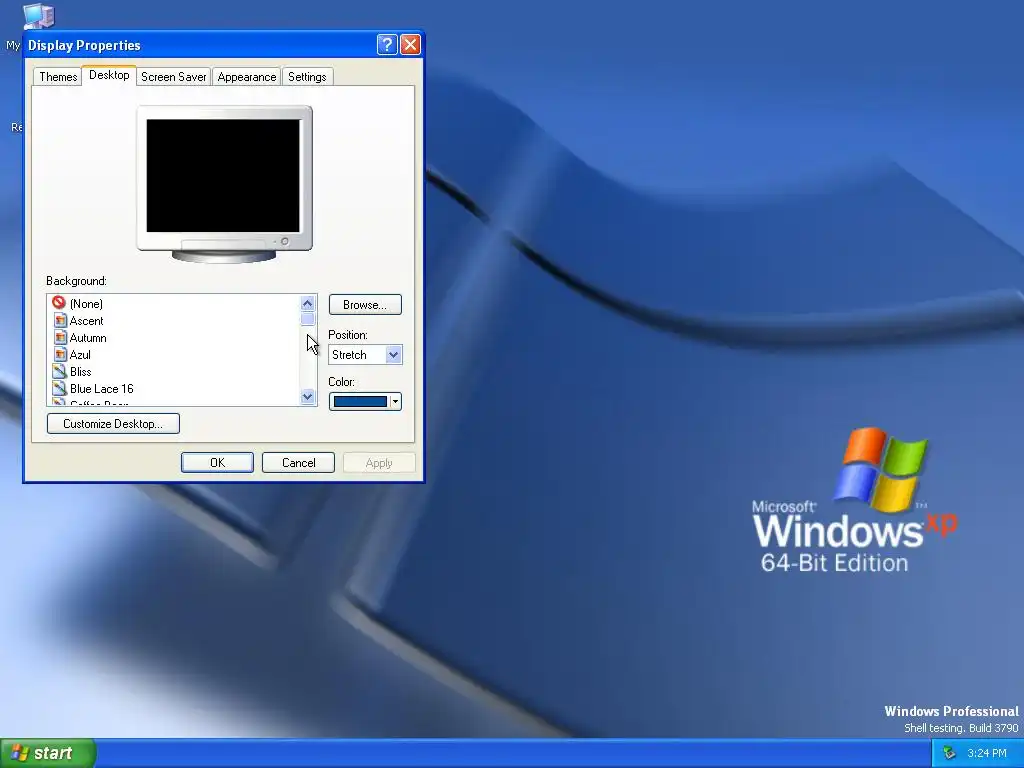Switch to the Desktop tab
This screenshot has height=768, width=1024.
(x=109, y=75)
